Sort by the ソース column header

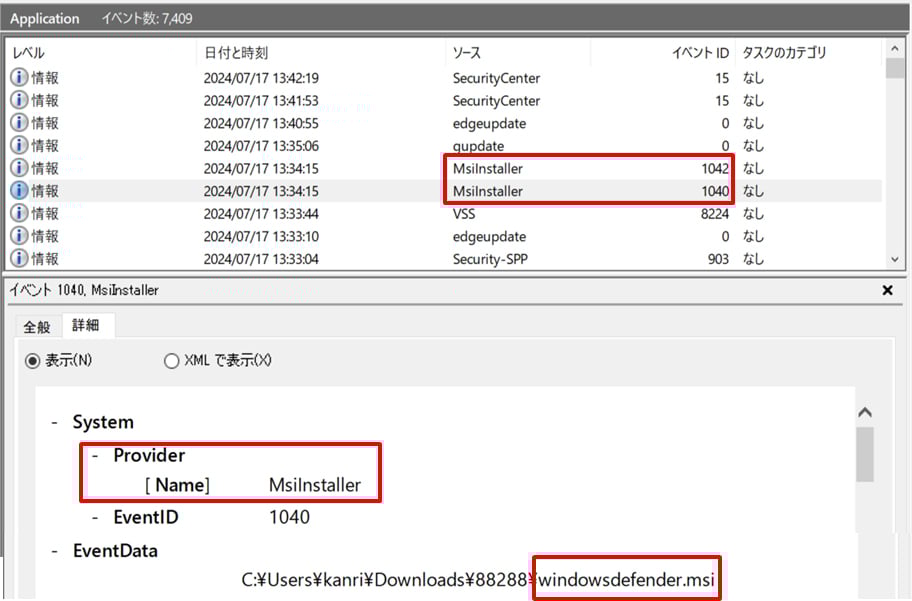click(x=518, y=53)
